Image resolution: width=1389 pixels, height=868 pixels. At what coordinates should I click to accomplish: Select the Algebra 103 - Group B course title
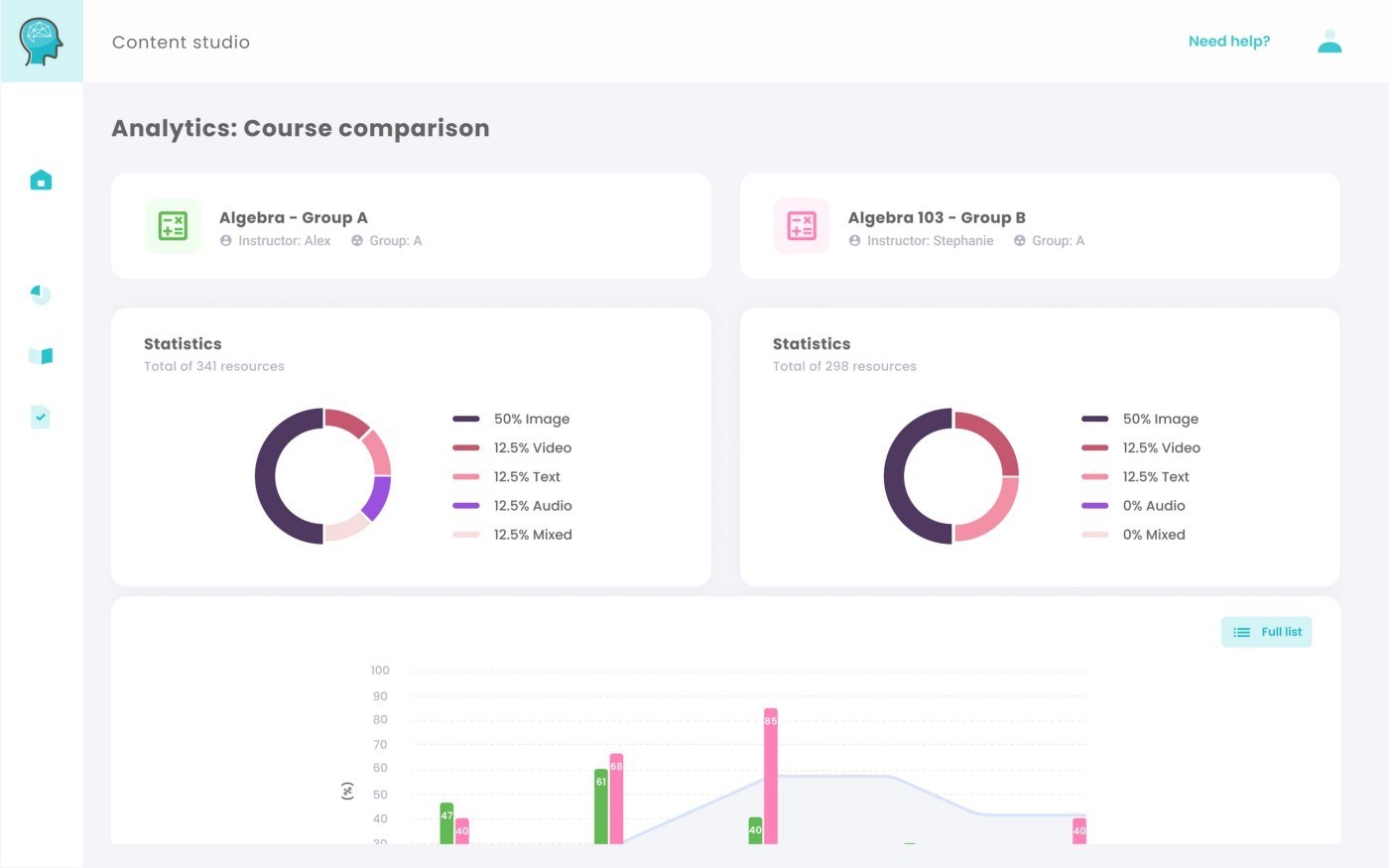937,217
